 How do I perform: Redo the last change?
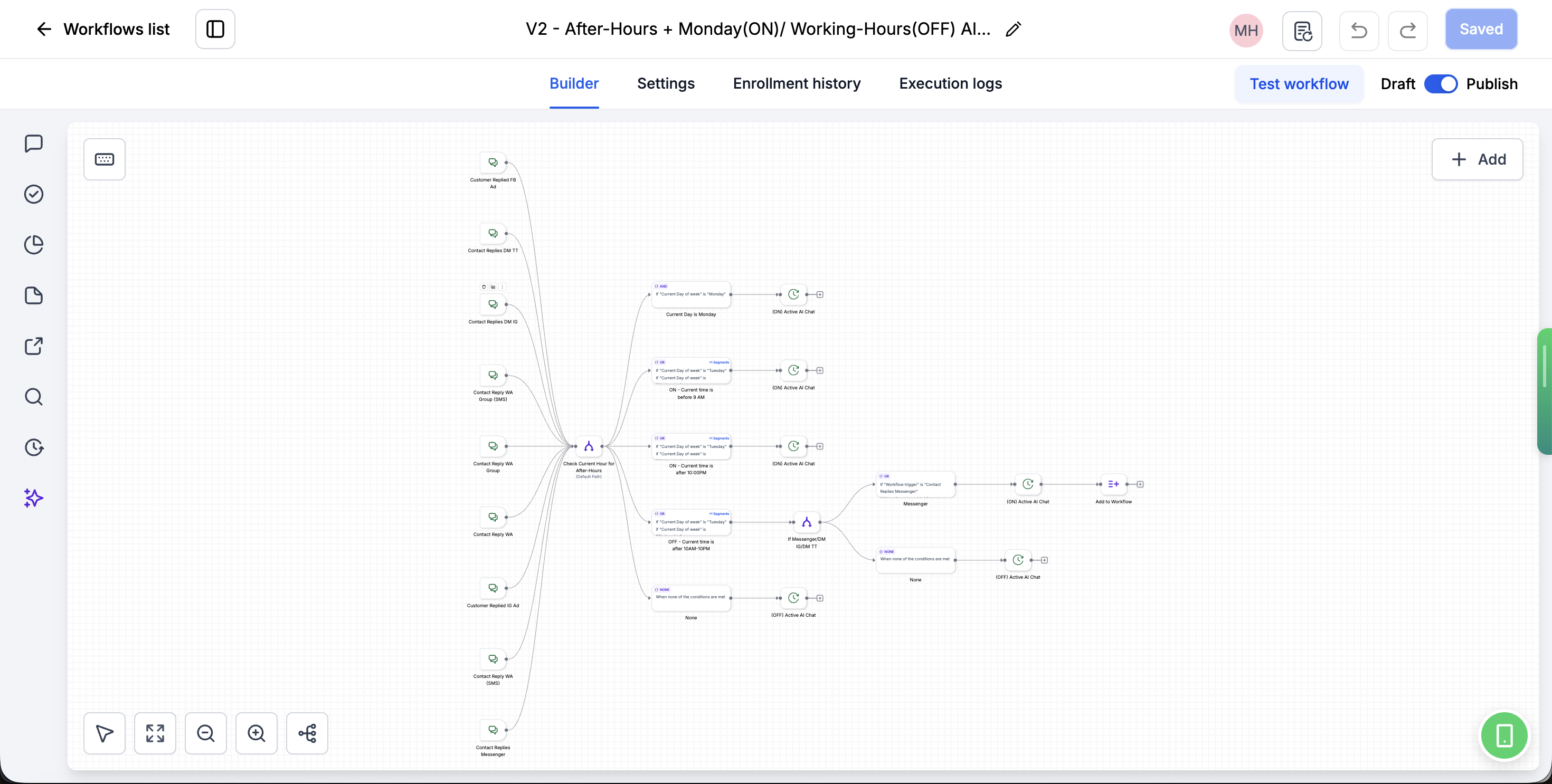click(1408, 31)
